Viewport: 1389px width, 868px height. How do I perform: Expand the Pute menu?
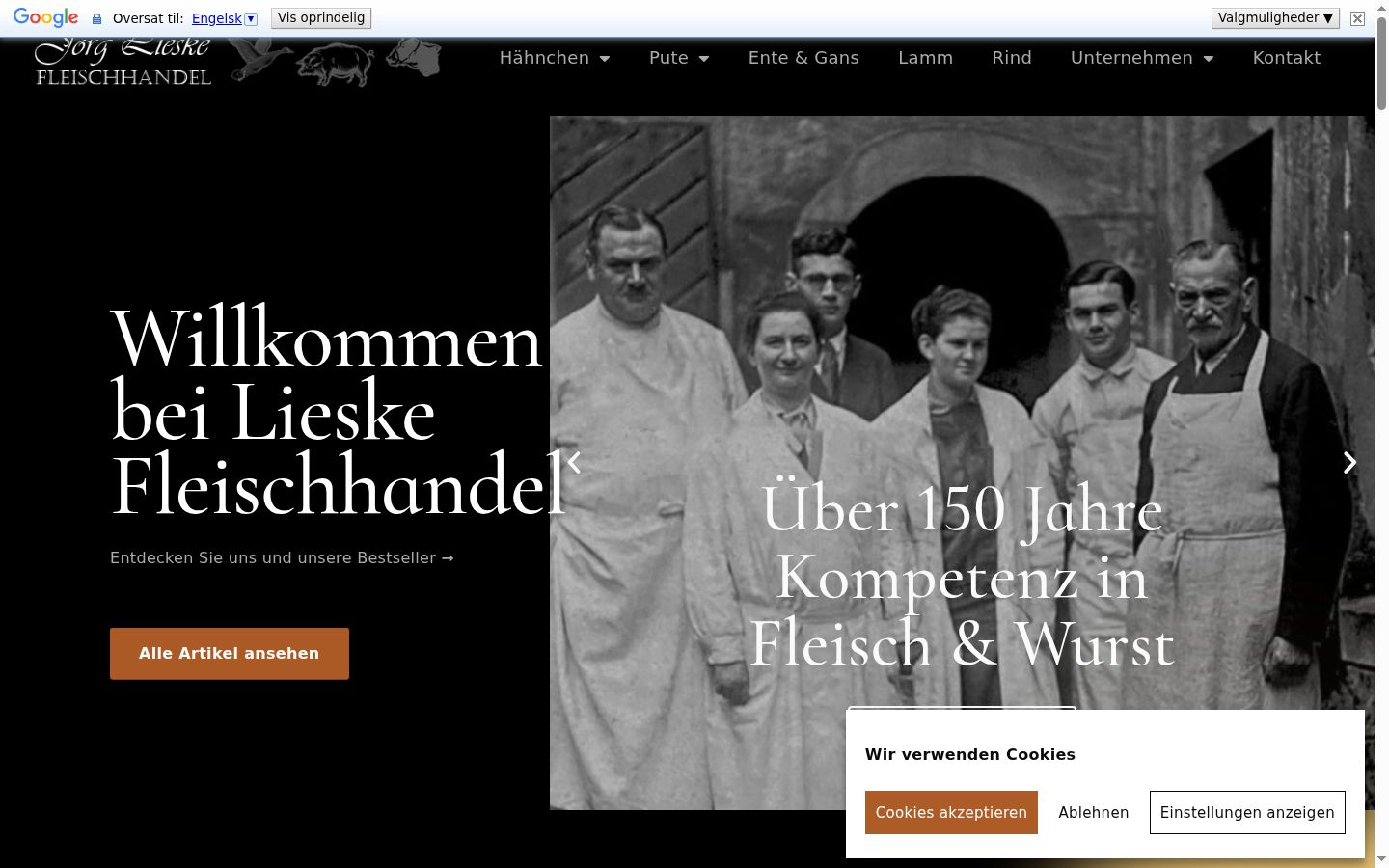[679, 58]
